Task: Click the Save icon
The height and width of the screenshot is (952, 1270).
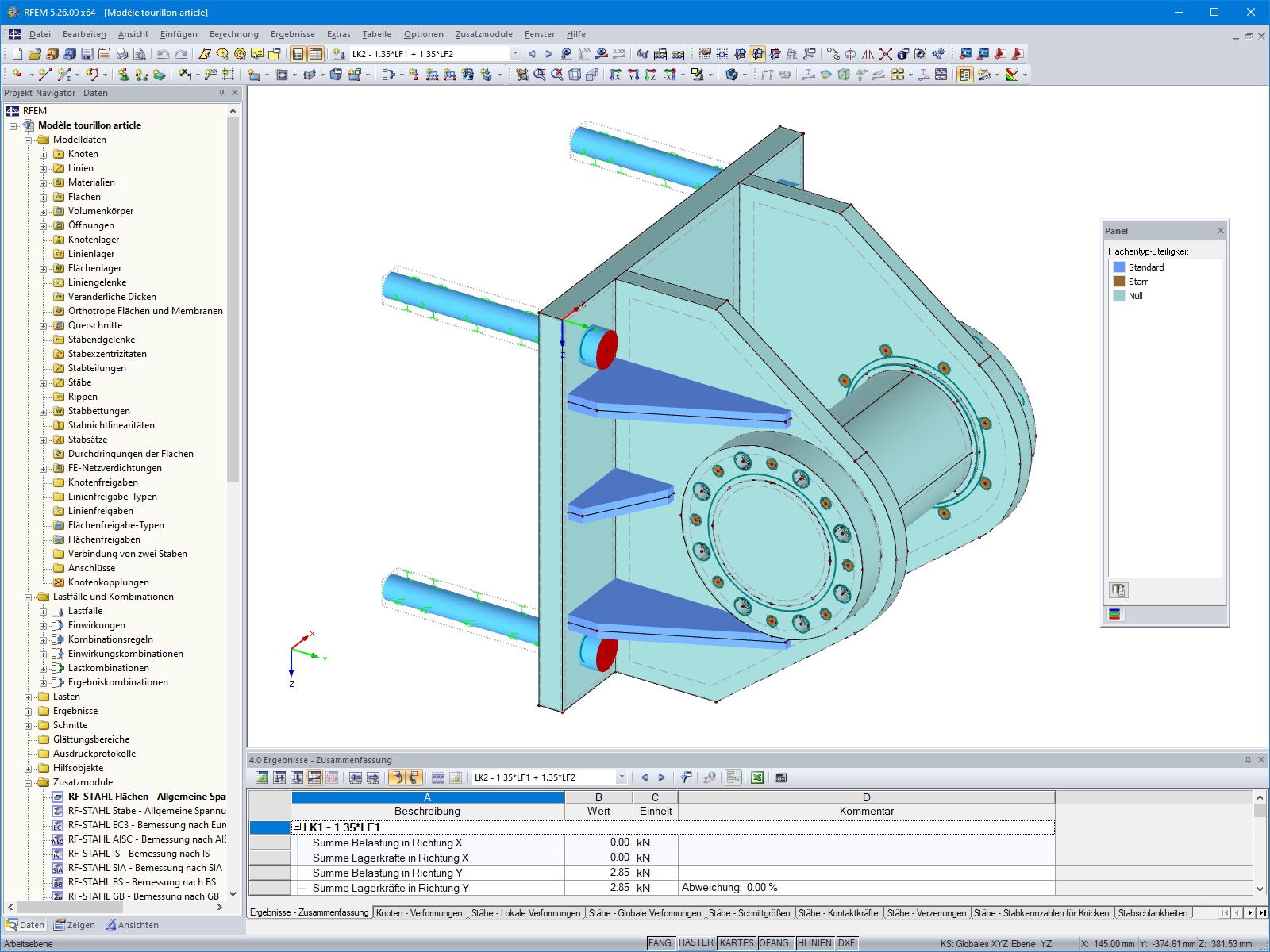Action: tap(86, 54)
